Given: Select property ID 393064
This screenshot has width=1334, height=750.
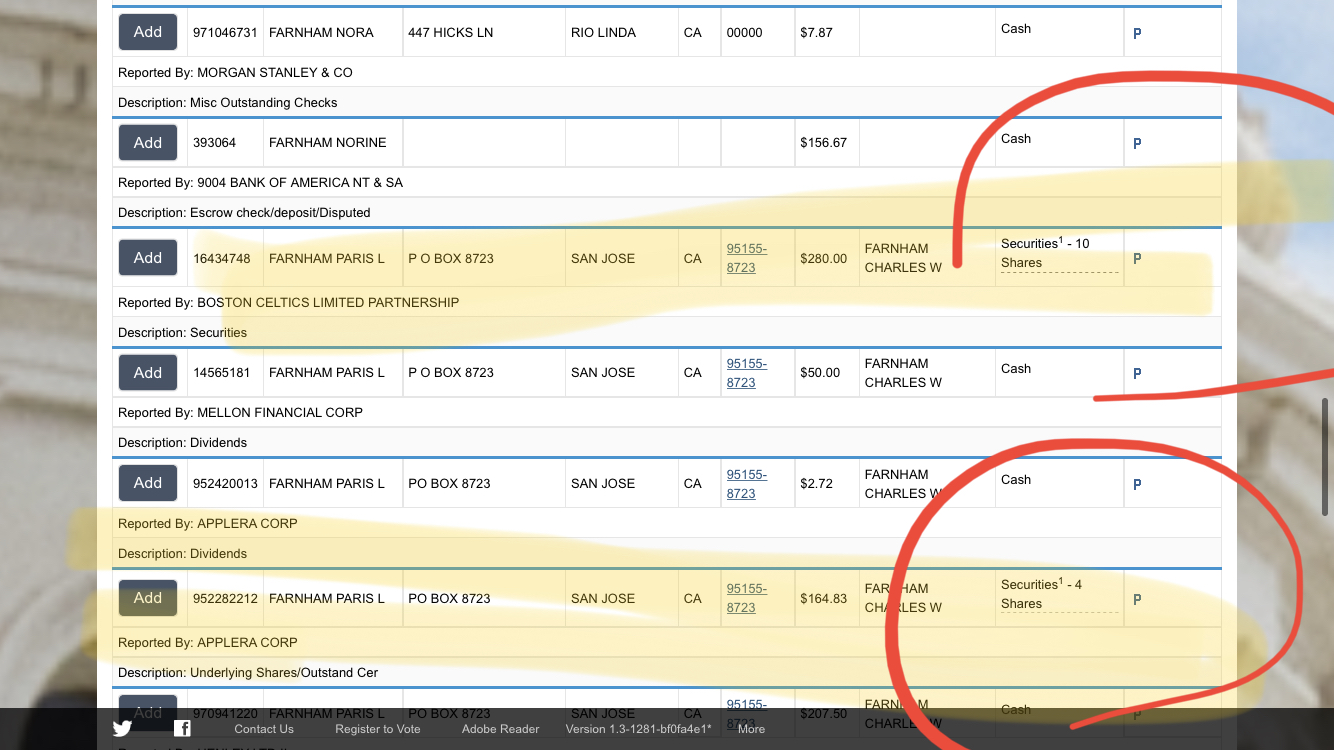Looking at the screenshot, I should tap(214, 143).
